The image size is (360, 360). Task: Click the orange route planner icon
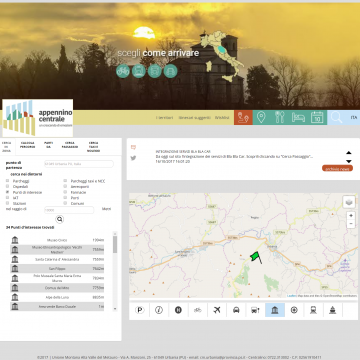coord(243,118)
